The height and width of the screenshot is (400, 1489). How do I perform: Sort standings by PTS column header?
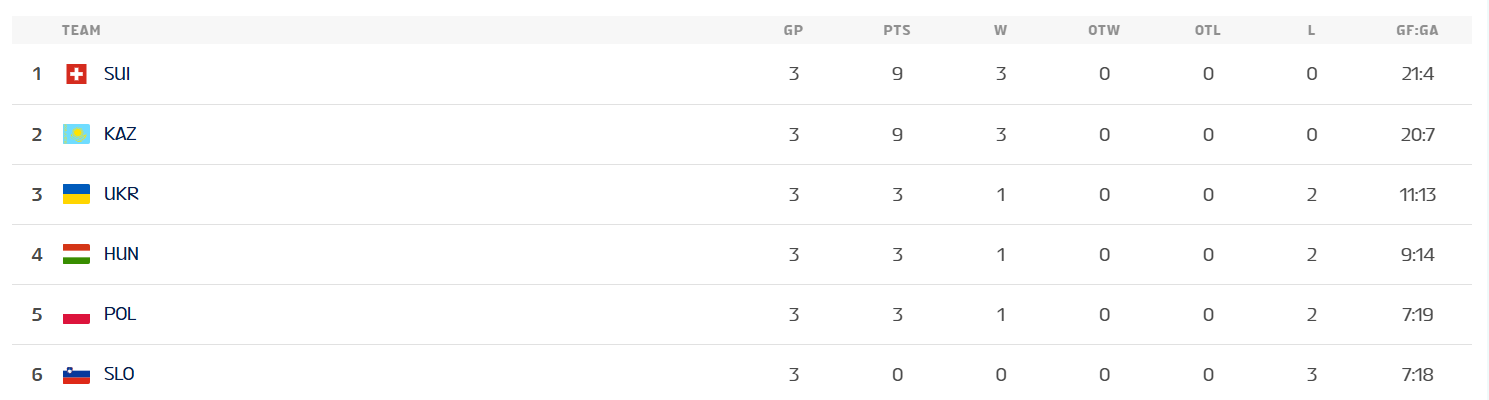coord(897,30)
